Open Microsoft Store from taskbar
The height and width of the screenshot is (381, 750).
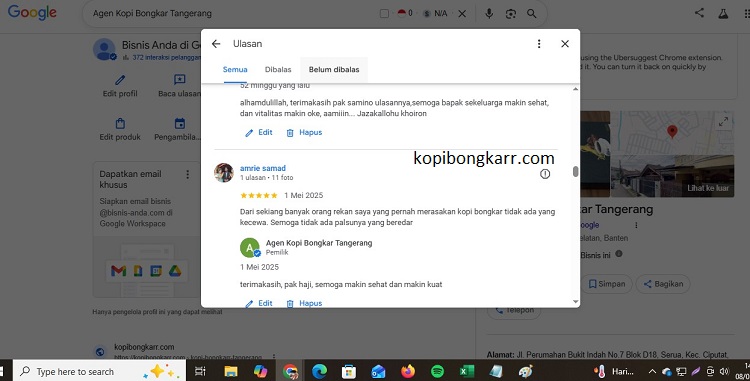click(x=349, y=371)
